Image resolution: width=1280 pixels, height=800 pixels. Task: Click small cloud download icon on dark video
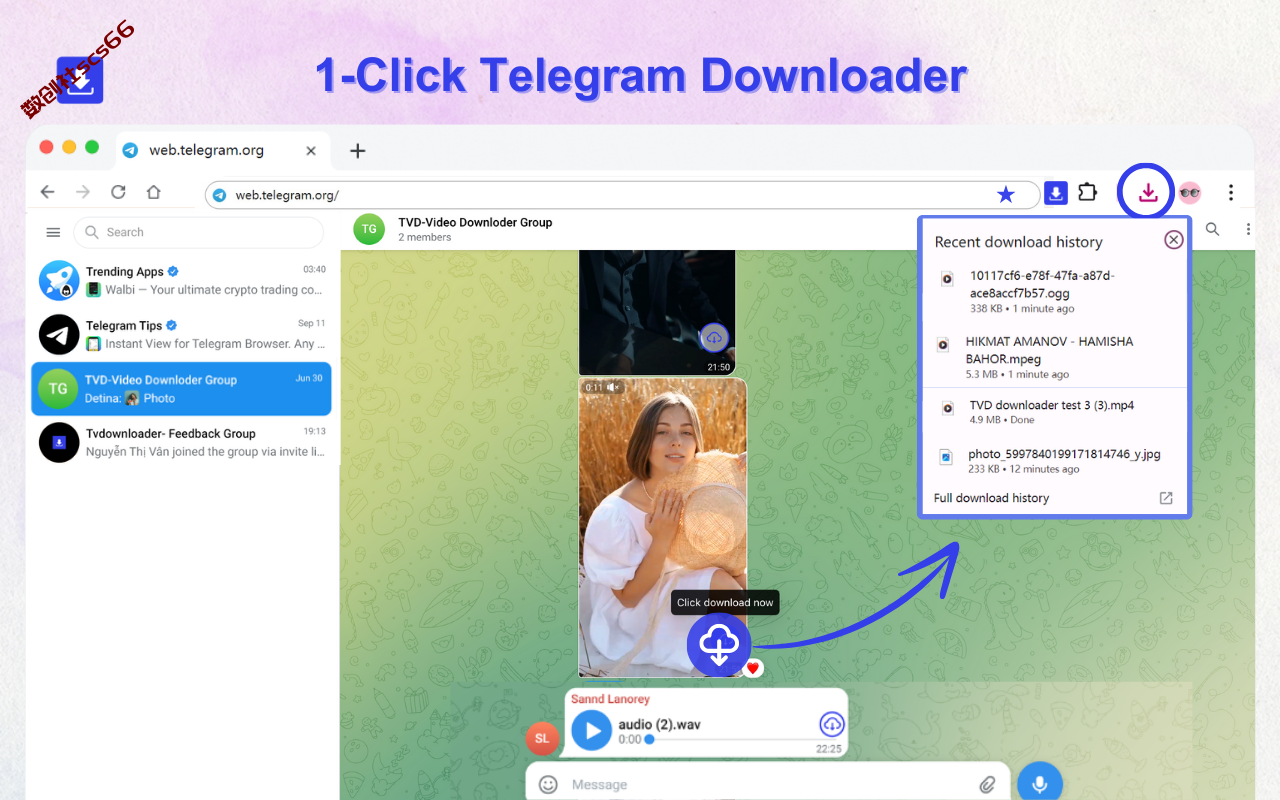point(714,338)
